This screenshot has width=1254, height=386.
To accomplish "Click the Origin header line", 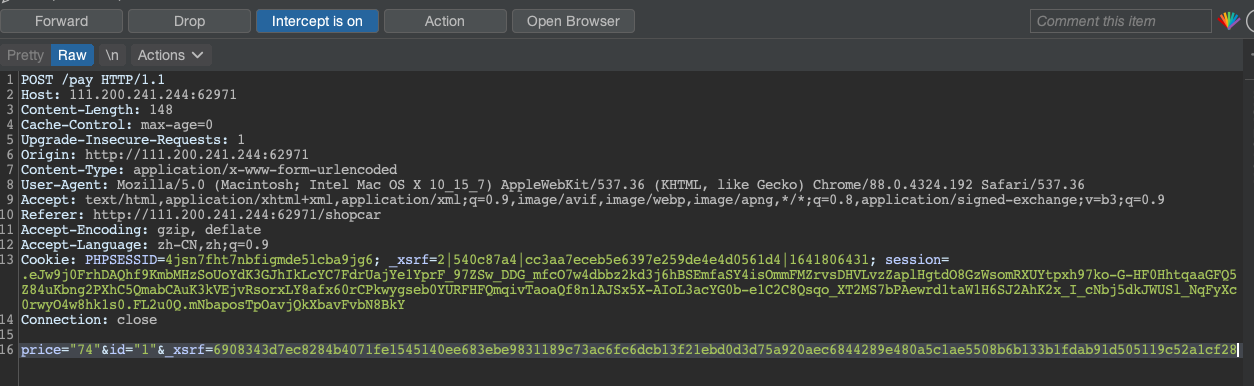I will (165, 155).
